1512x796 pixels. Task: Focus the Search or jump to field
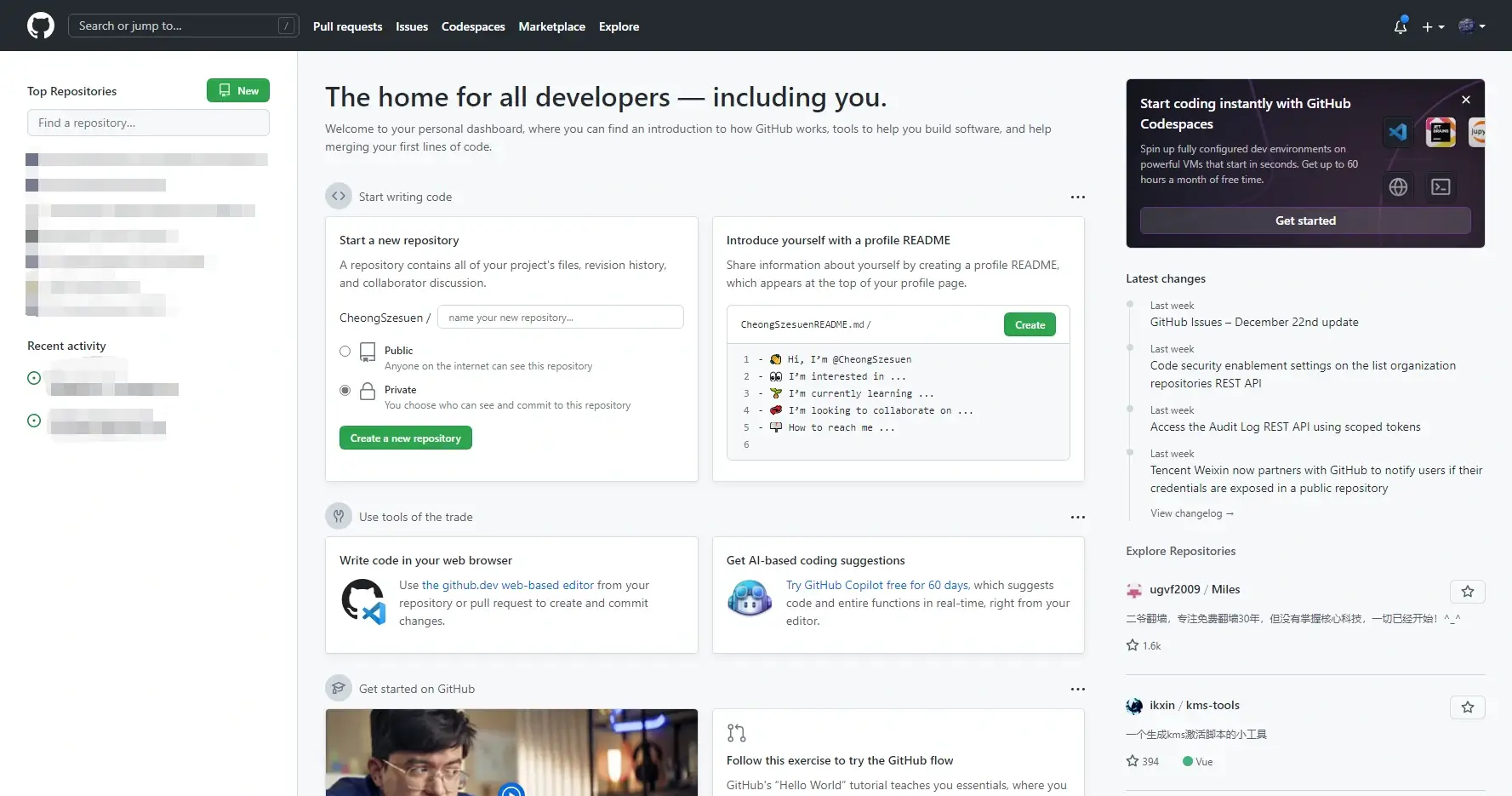(x=184, y=26)
